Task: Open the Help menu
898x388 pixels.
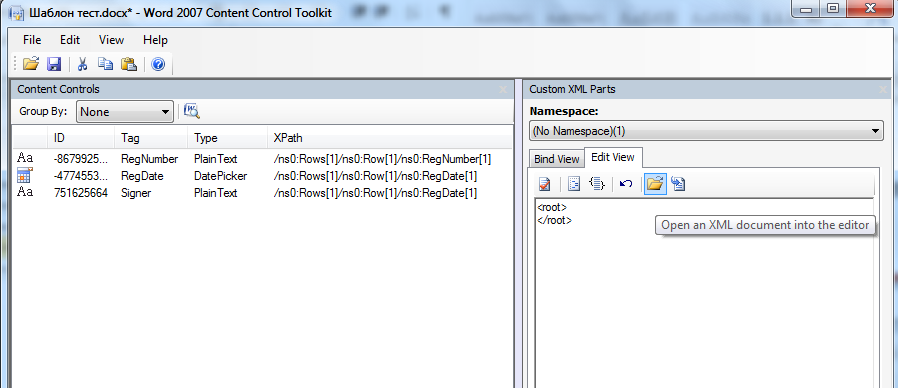Action: click(155, 40)
